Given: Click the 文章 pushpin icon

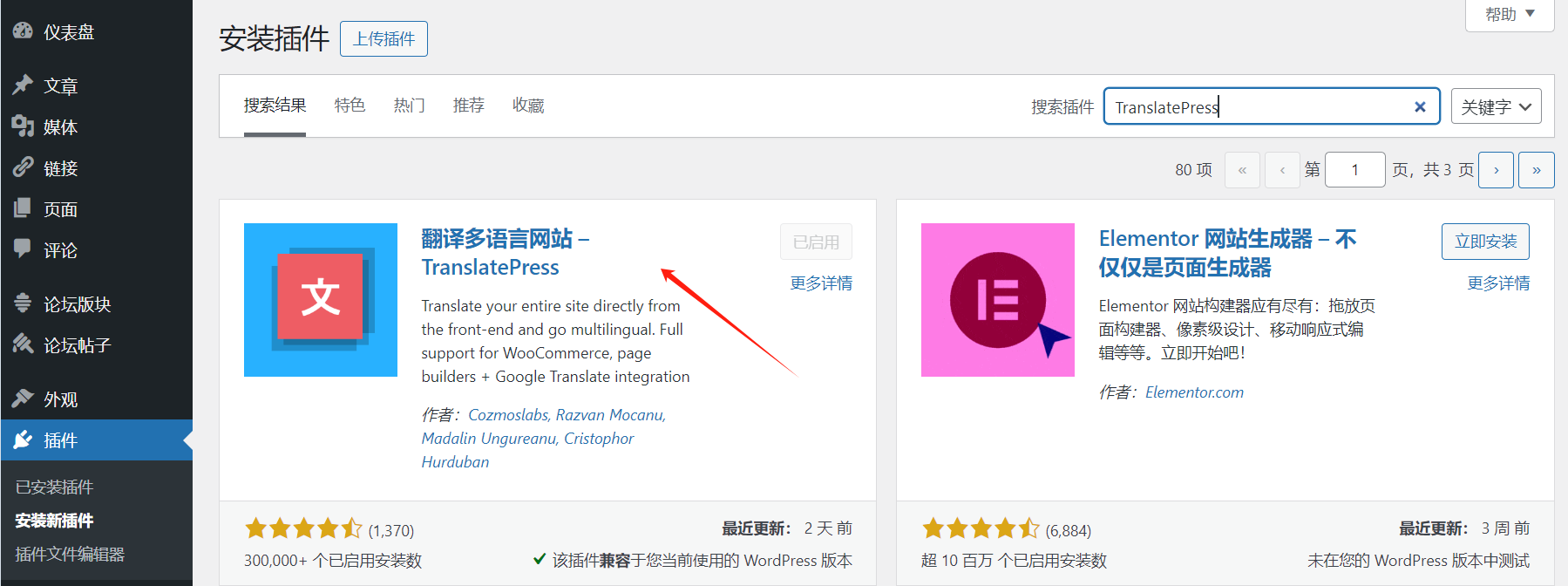Looking at the screenshot, I should tap(23, 85).
